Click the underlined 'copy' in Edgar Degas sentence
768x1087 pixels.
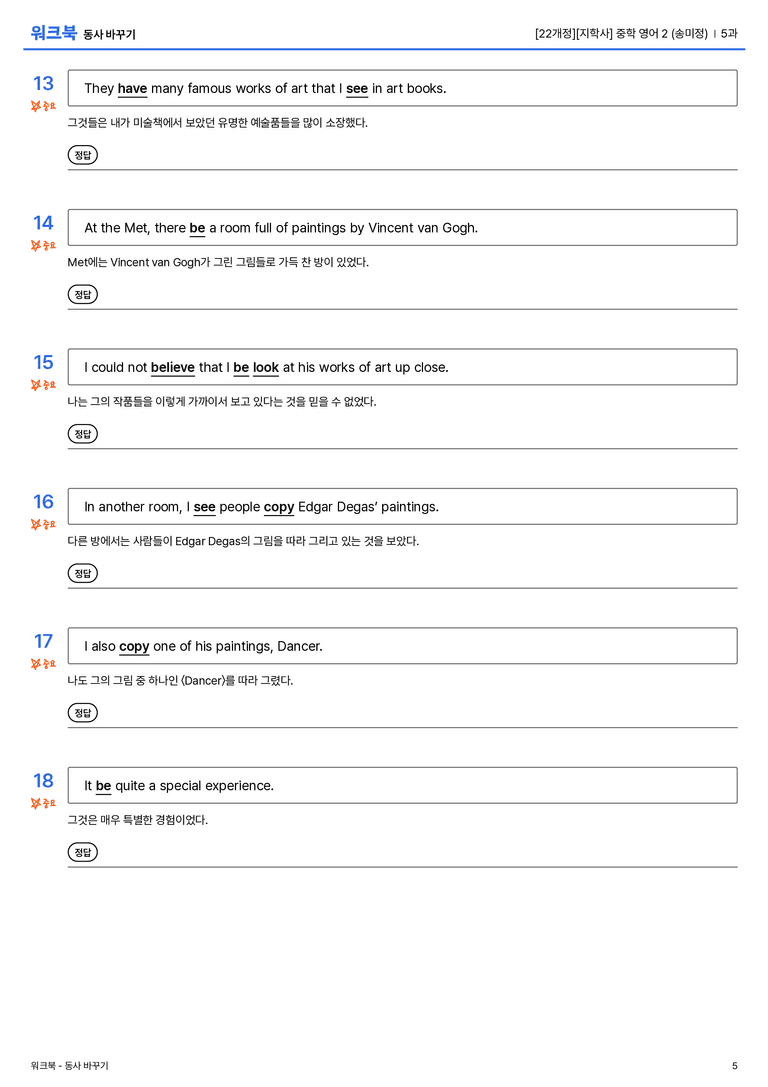tap(279, 507)
